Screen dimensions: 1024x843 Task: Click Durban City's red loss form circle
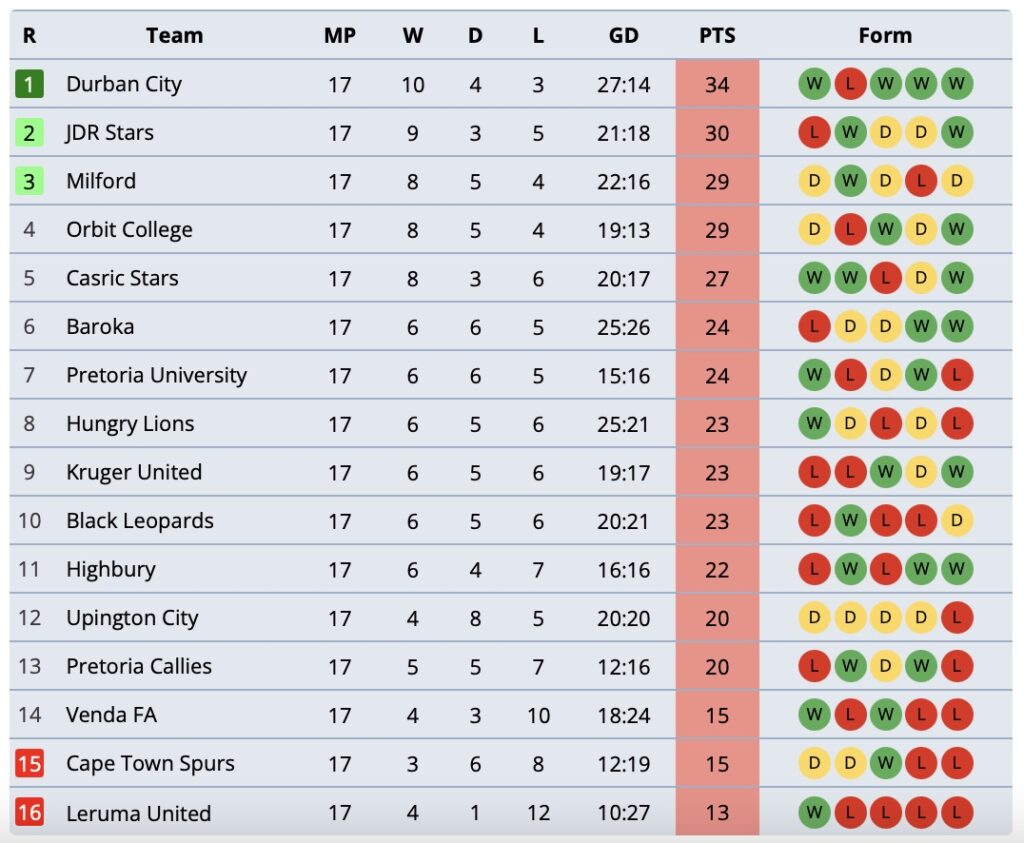(850, 84)
